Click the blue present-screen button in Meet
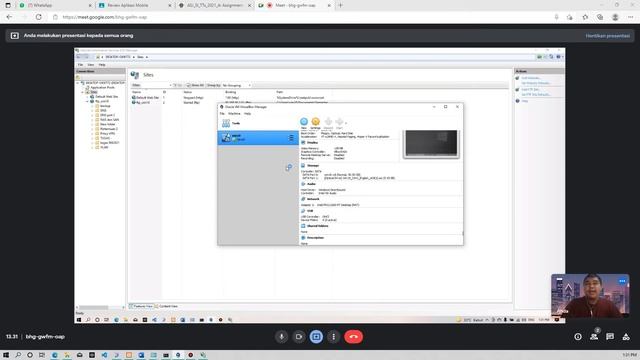 pyautogui.click(x=316, y=337)
